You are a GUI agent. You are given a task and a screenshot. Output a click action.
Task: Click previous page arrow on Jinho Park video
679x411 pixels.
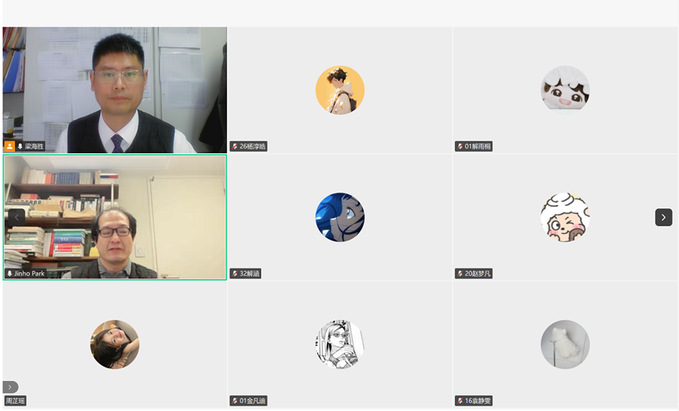point(16,217)
